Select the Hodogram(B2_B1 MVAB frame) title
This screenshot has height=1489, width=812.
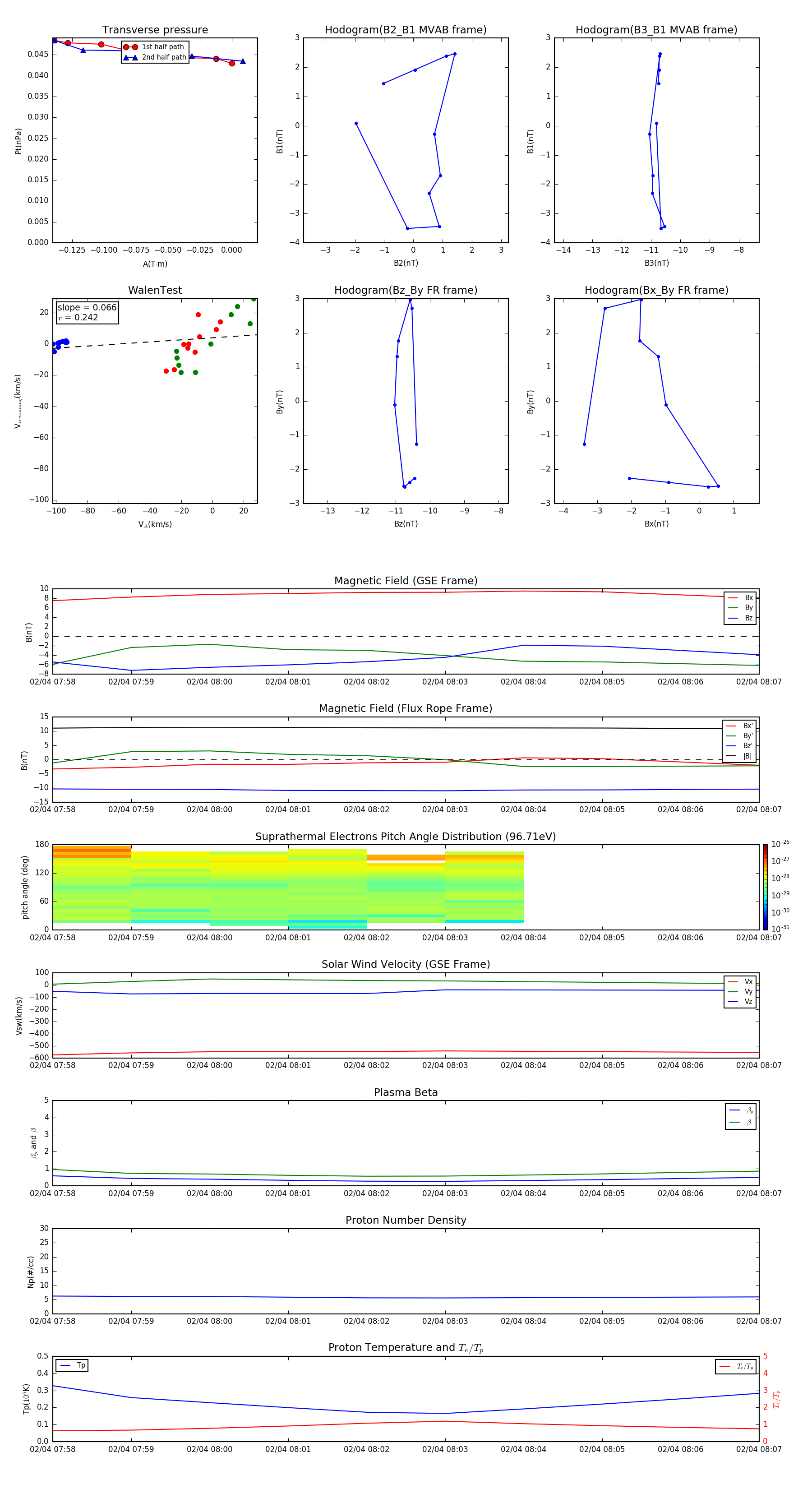(406, 30)
